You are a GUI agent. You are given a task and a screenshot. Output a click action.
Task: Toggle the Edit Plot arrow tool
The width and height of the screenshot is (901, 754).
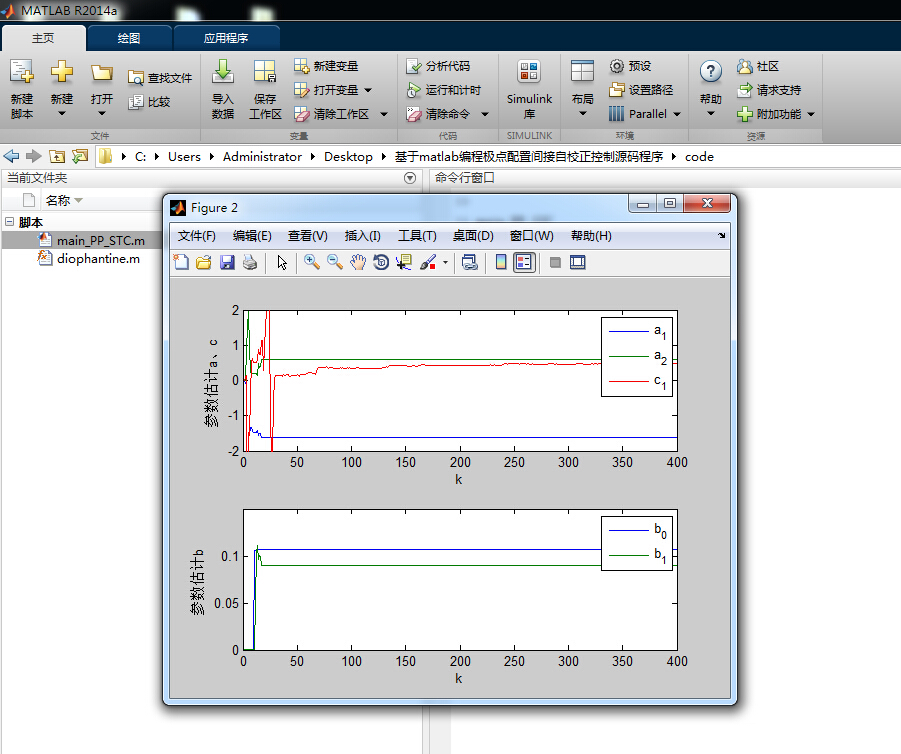click(x=282, y=263)
